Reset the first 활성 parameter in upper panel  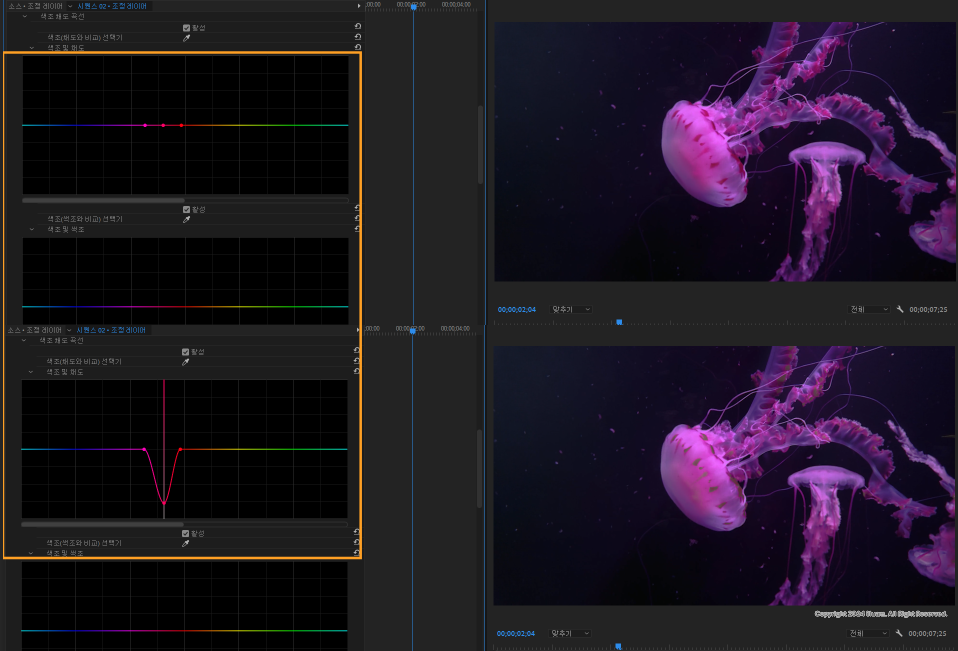pos(357,26)
